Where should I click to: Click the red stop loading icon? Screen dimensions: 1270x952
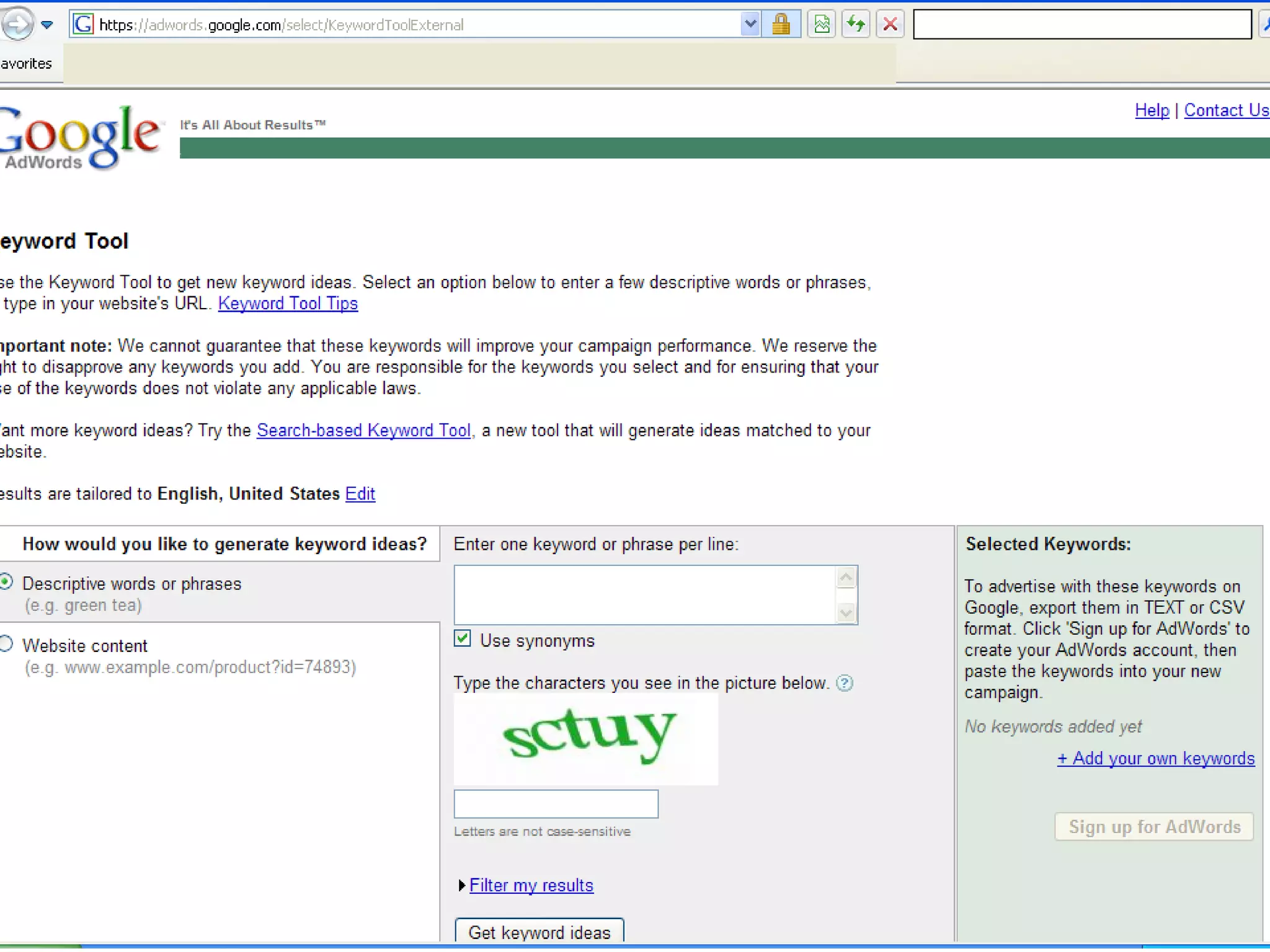(x=890, y=25)
